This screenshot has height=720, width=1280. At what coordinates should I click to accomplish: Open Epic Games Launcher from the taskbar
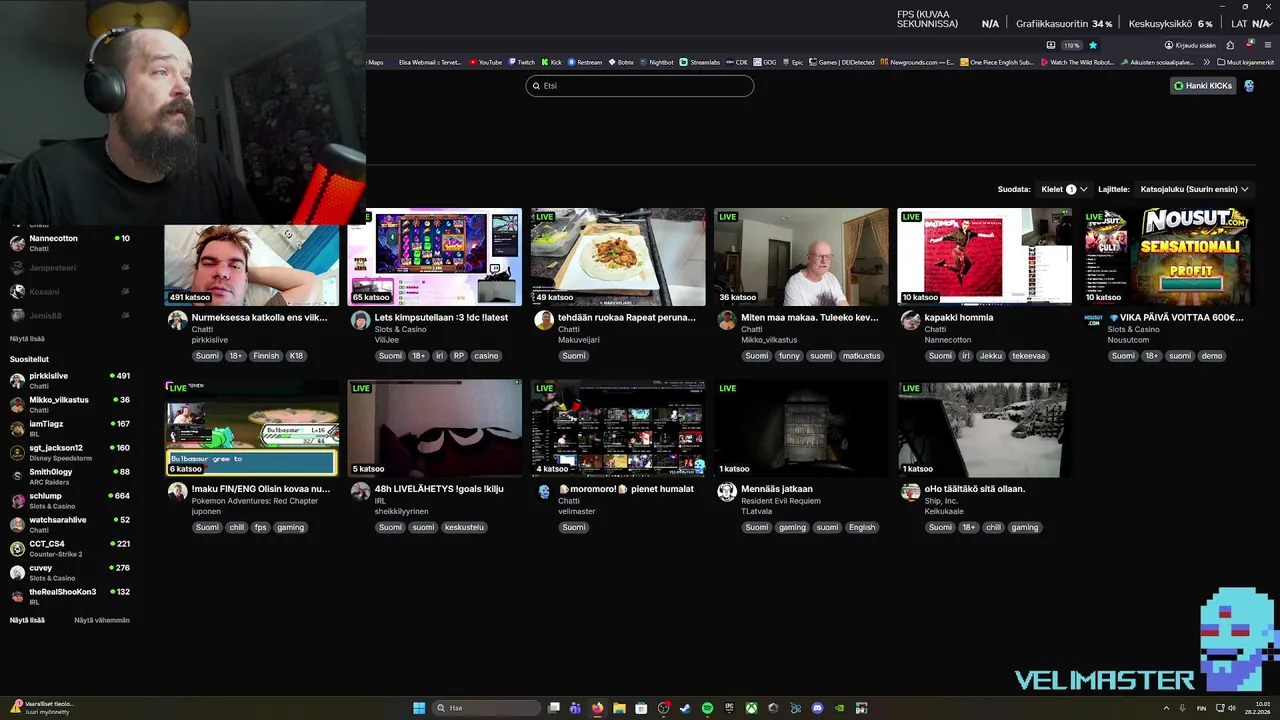click(729, 708)
